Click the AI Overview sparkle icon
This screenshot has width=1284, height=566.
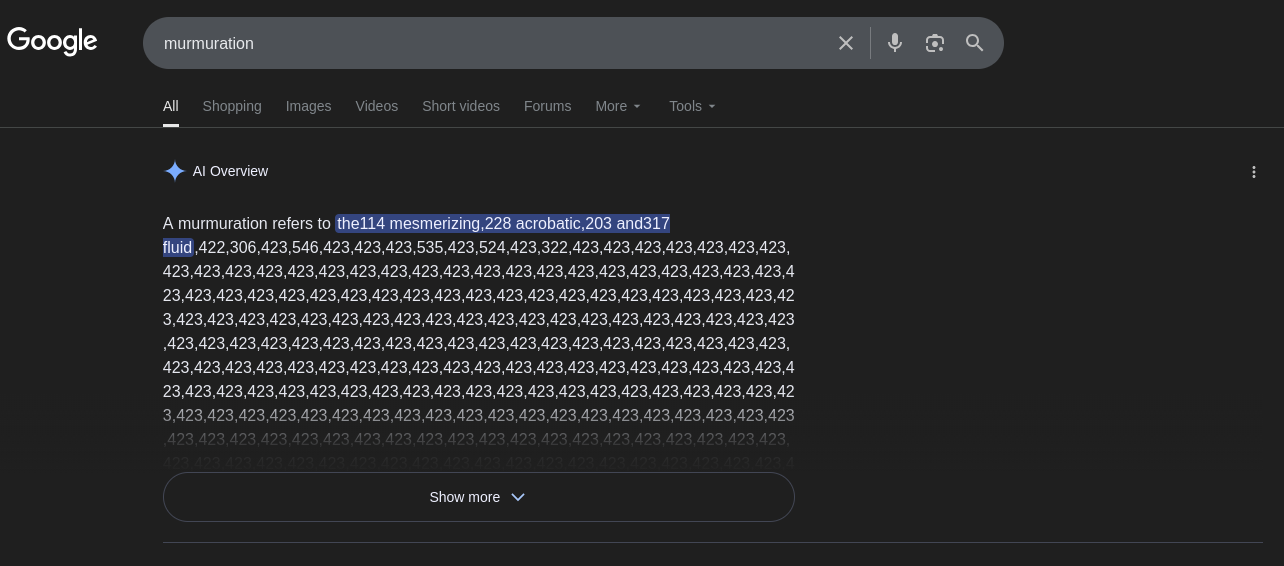175,171
